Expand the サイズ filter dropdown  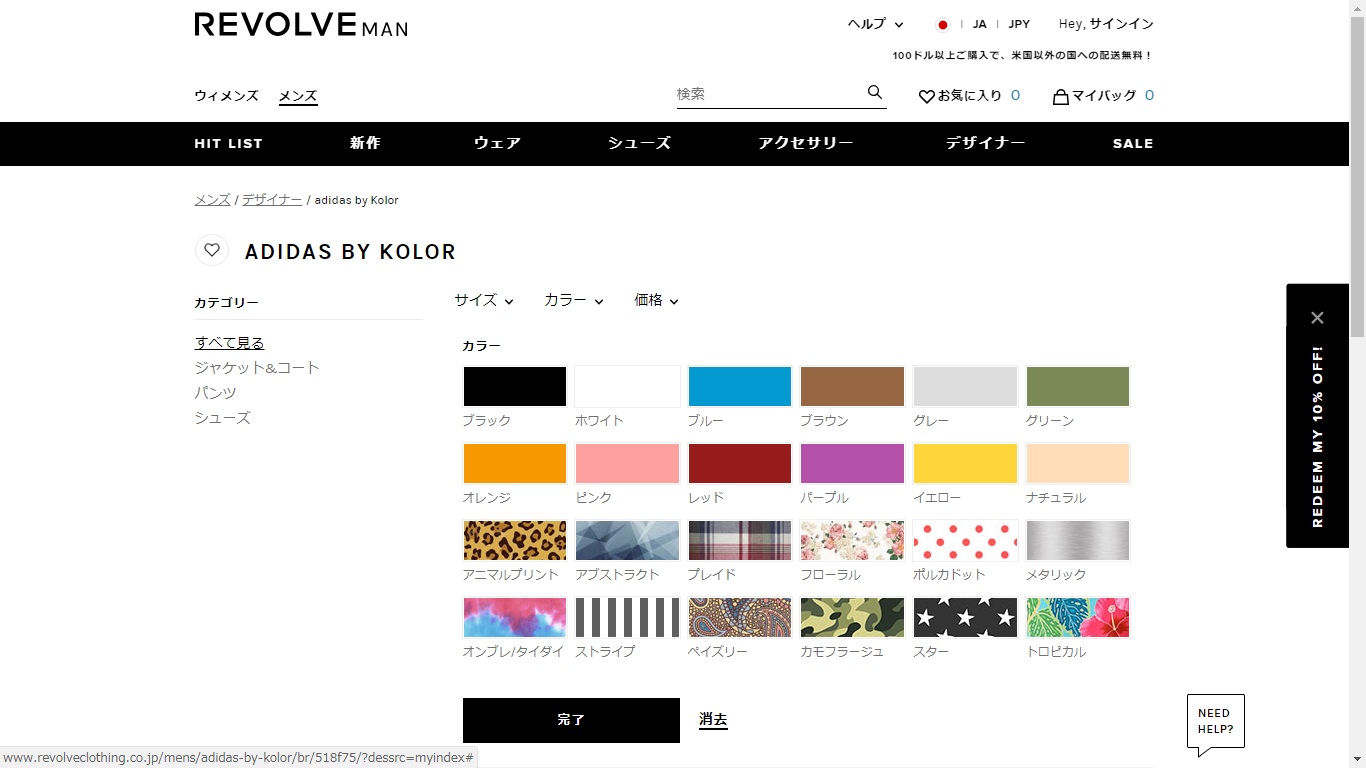483,300
